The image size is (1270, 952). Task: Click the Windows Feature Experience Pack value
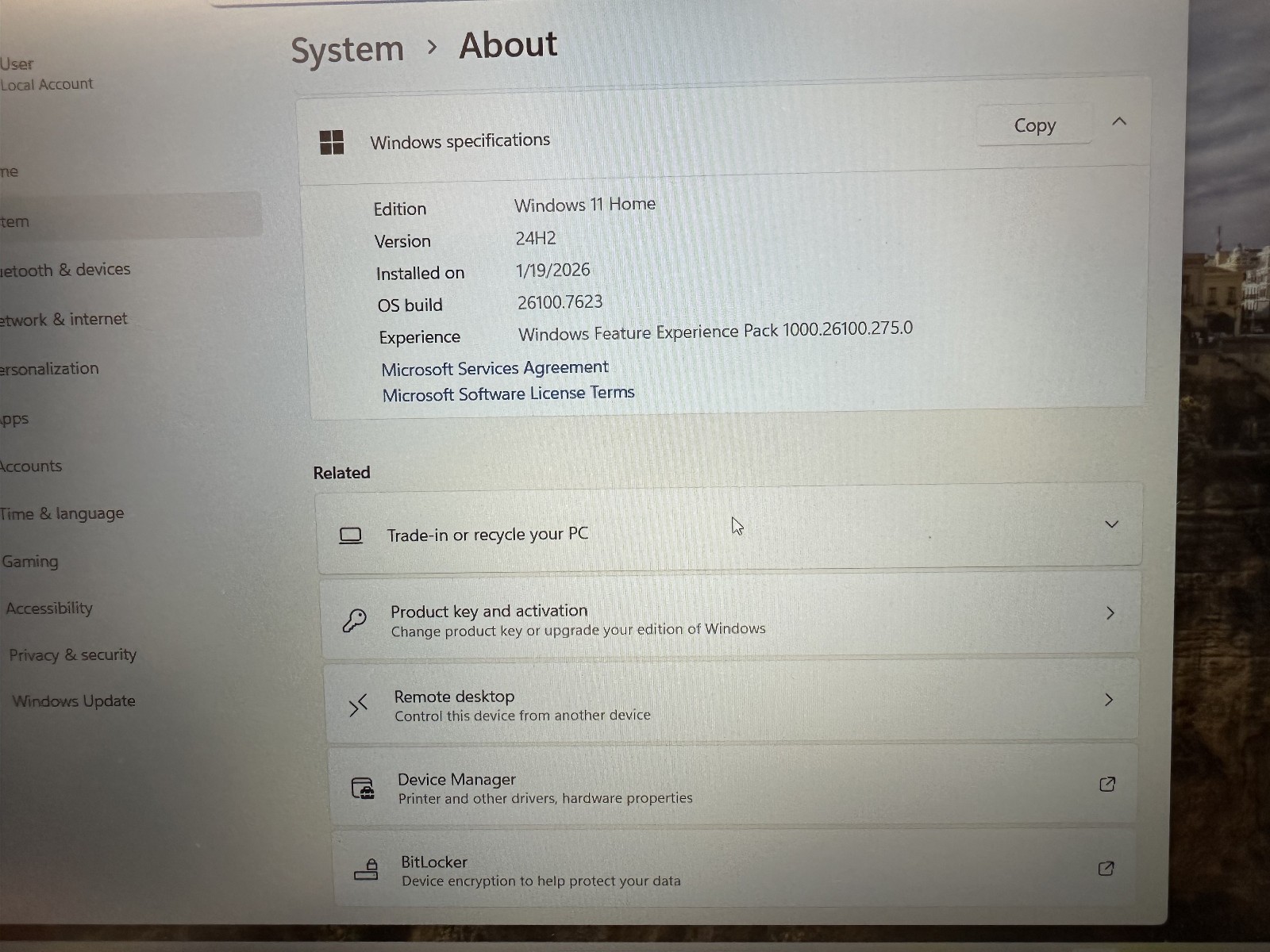point(716,331)
